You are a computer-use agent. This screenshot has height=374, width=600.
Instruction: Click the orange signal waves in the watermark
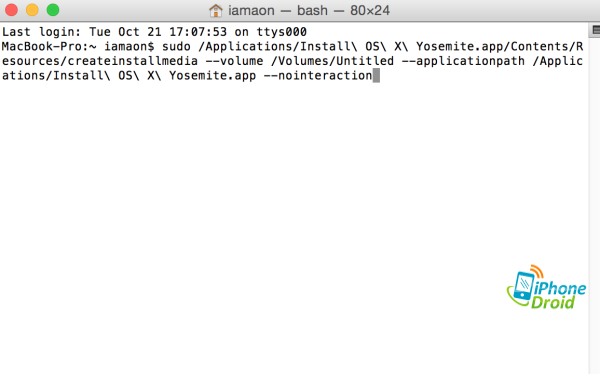point(537,271)
